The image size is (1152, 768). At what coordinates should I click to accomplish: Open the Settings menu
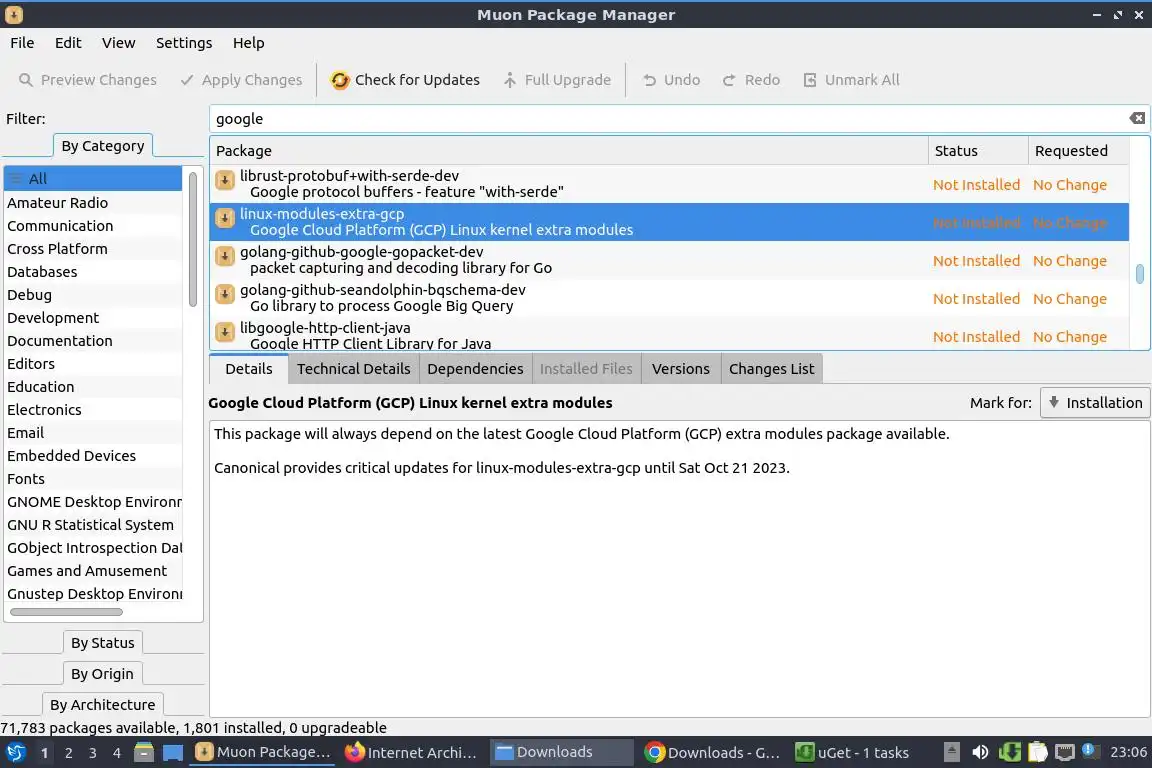[x=184, y=43]
